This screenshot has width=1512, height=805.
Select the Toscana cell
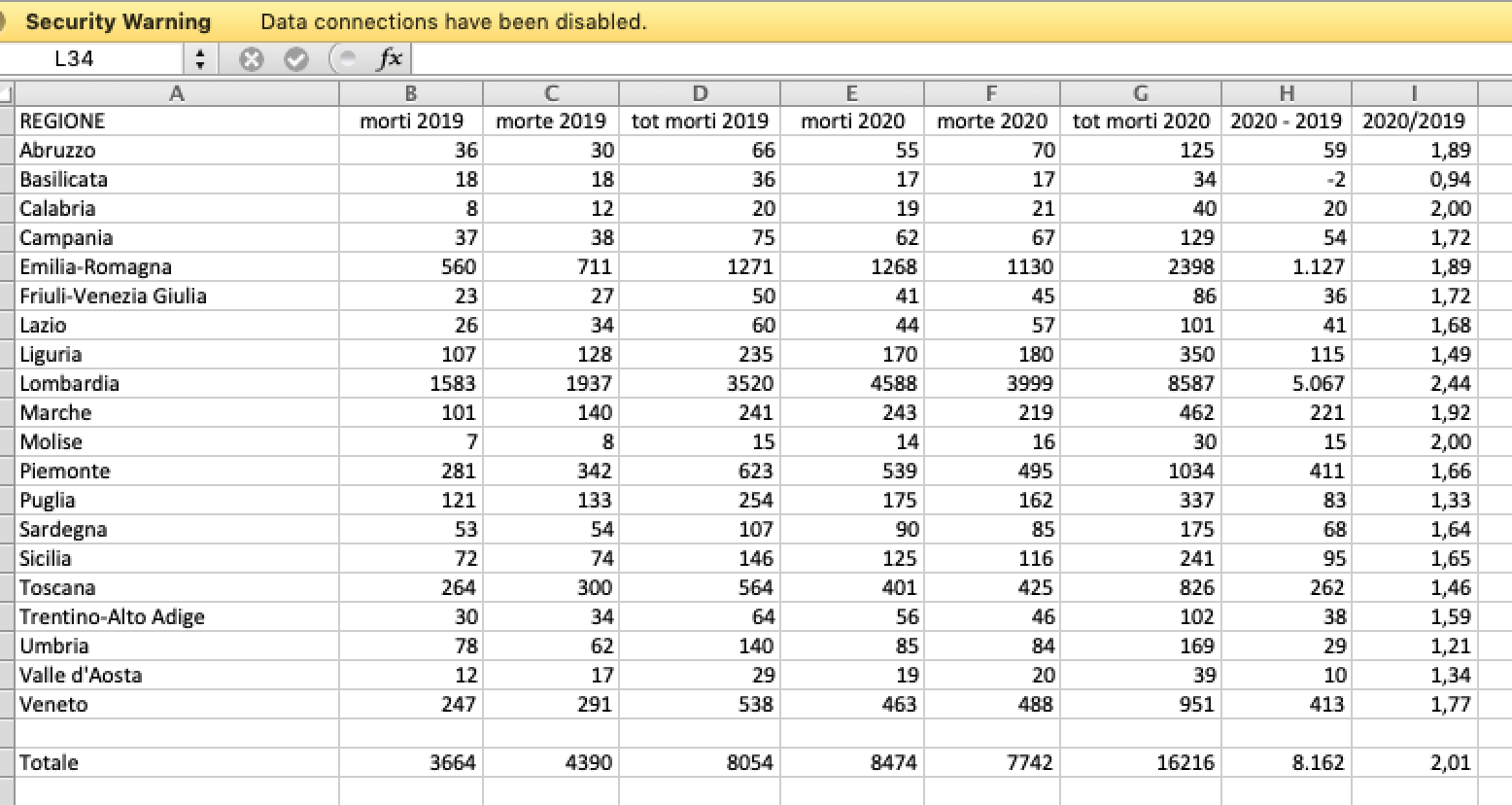click(x=177, y=587)
